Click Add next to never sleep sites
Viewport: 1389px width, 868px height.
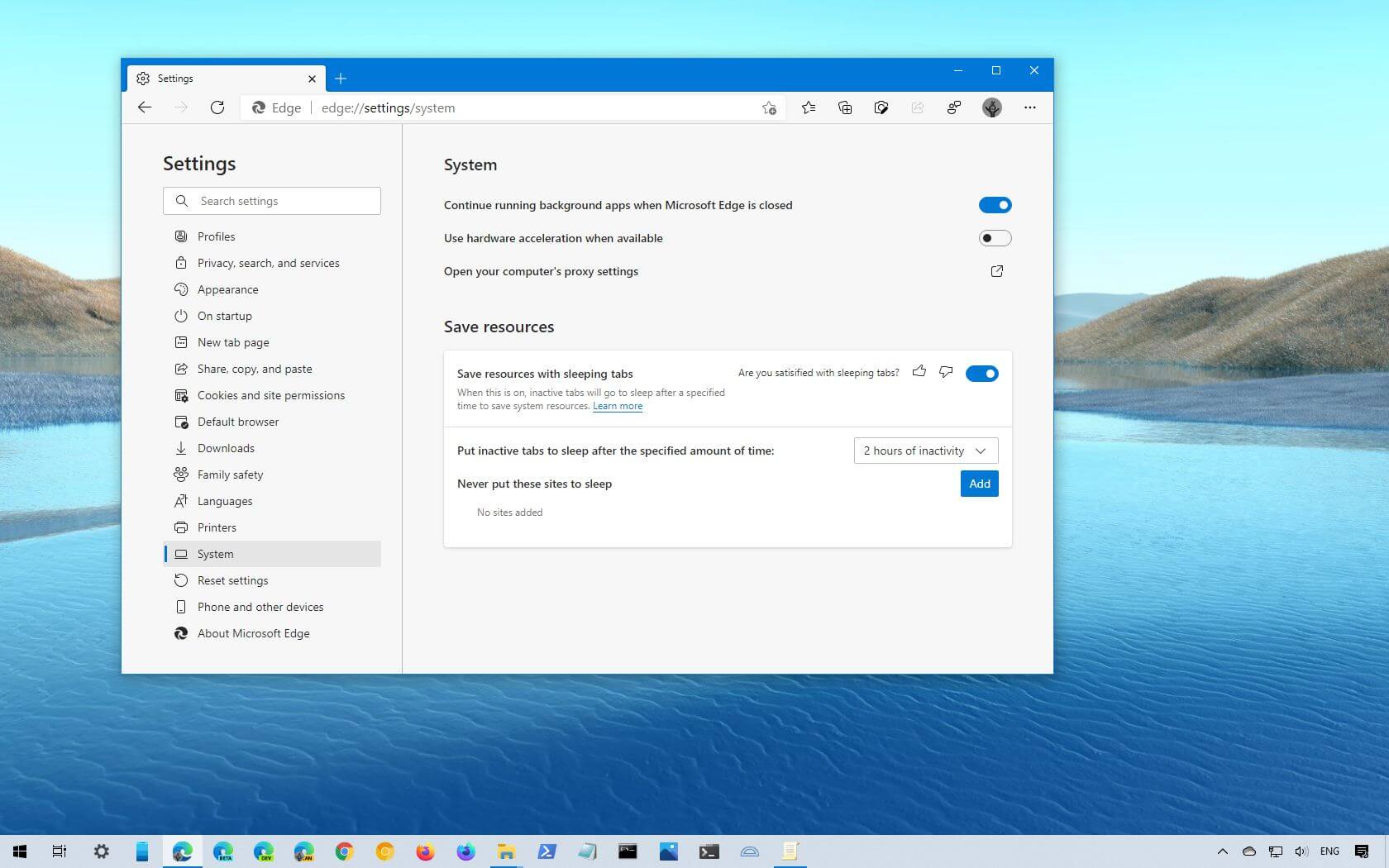pyautogui.click(x=979, y=484)
